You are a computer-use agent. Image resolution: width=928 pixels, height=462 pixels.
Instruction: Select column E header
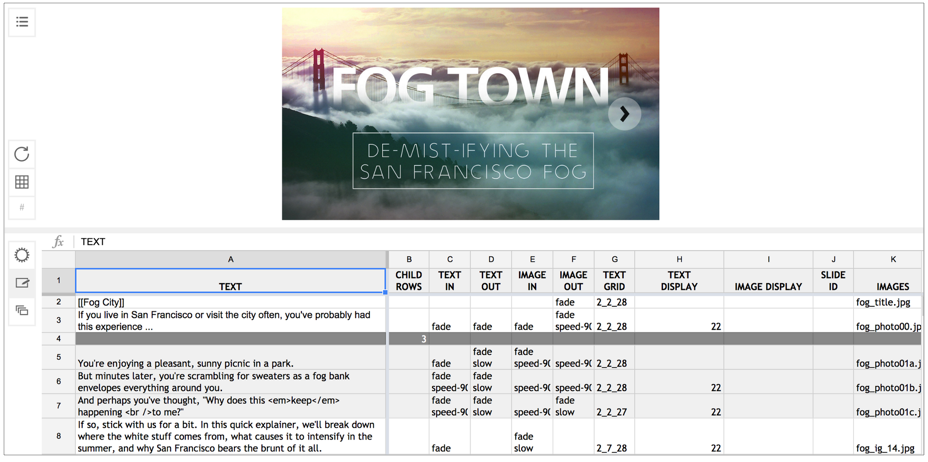click(x=532, y=259)
